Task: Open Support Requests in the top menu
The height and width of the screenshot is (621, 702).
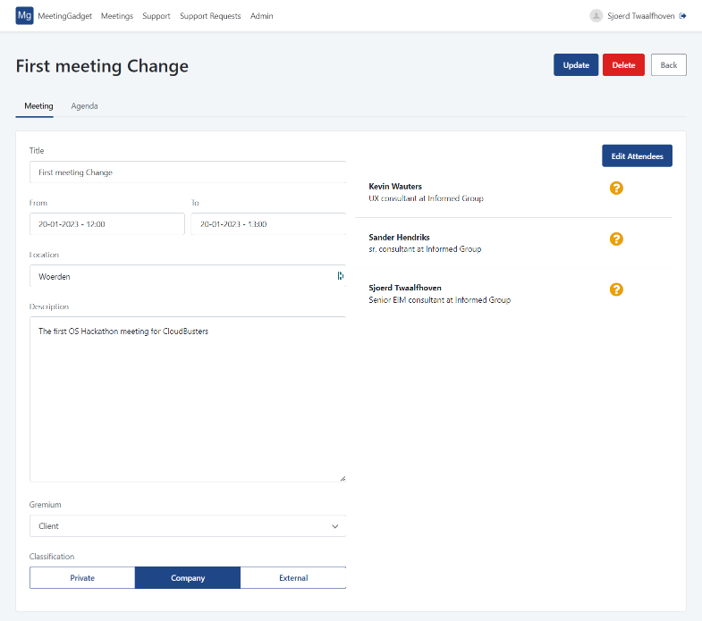Action: pyautogui.click(x=210, y=16)
